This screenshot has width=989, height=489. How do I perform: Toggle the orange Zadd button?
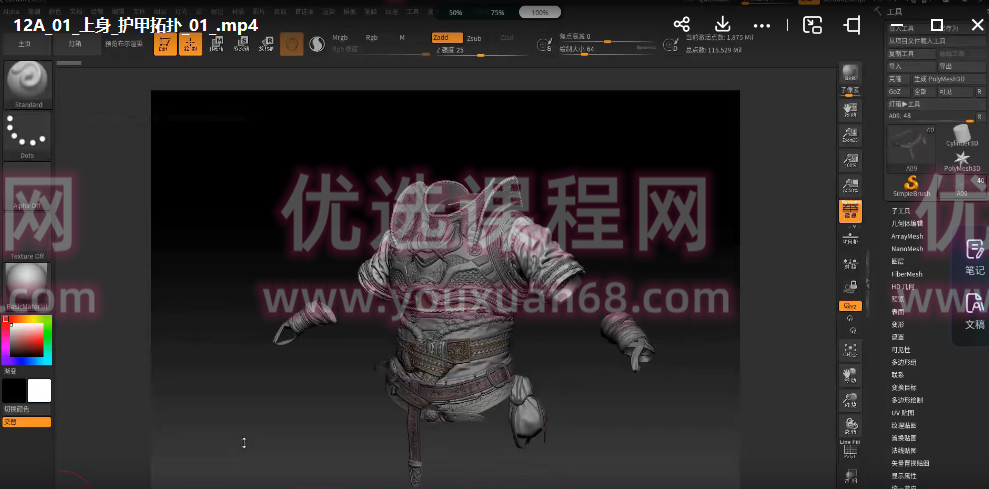pos(447,38)
